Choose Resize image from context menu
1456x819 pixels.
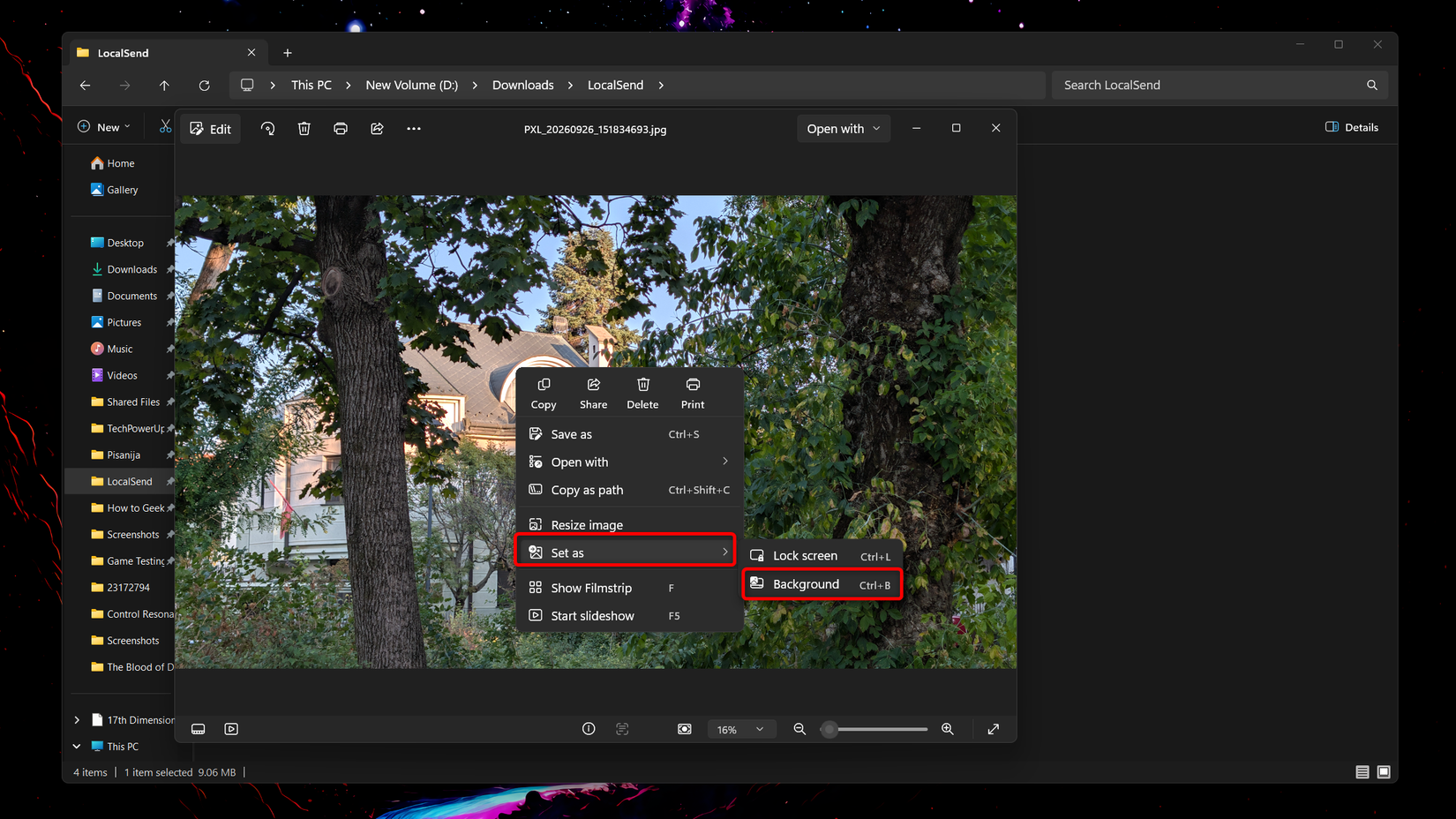click(x=629, y=525)
